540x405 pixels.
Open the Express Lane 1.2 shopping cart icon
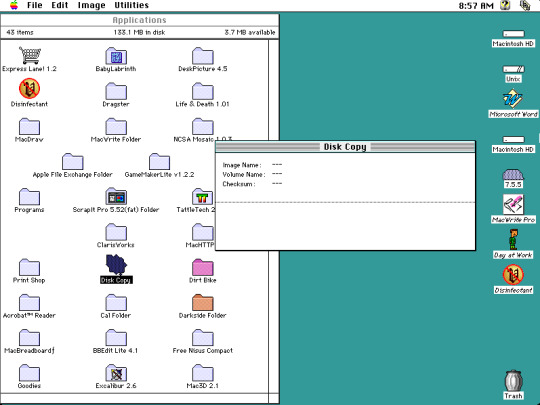tap(30, 55)
